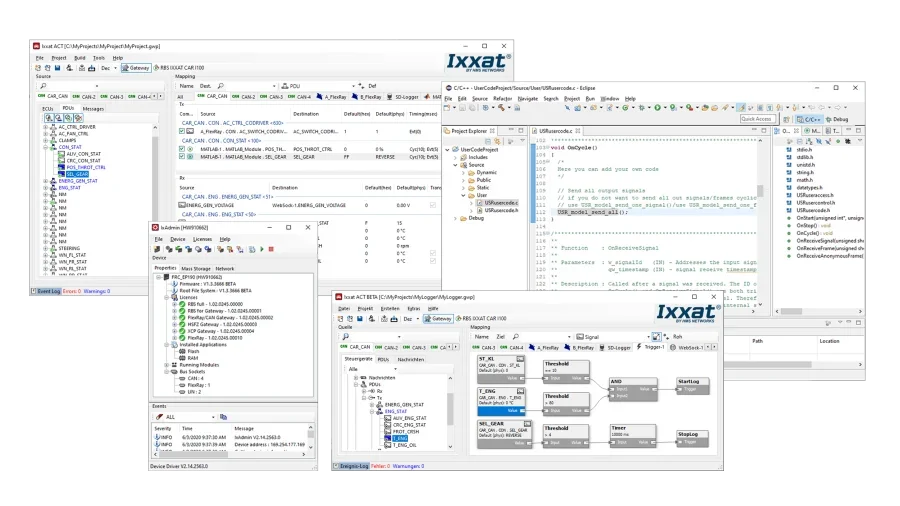Click the signal icon on ST_KL block
The image size is (900, 506).
(519, 359)
